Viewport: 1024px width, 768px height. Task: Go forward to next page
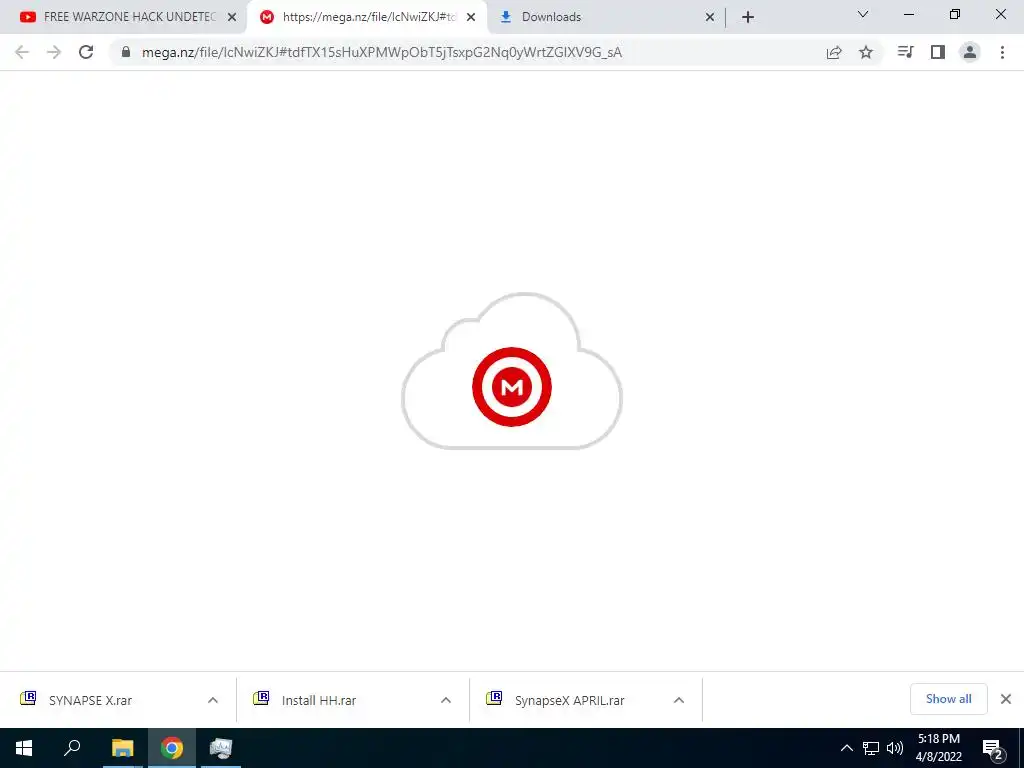(x=54, y=52)
